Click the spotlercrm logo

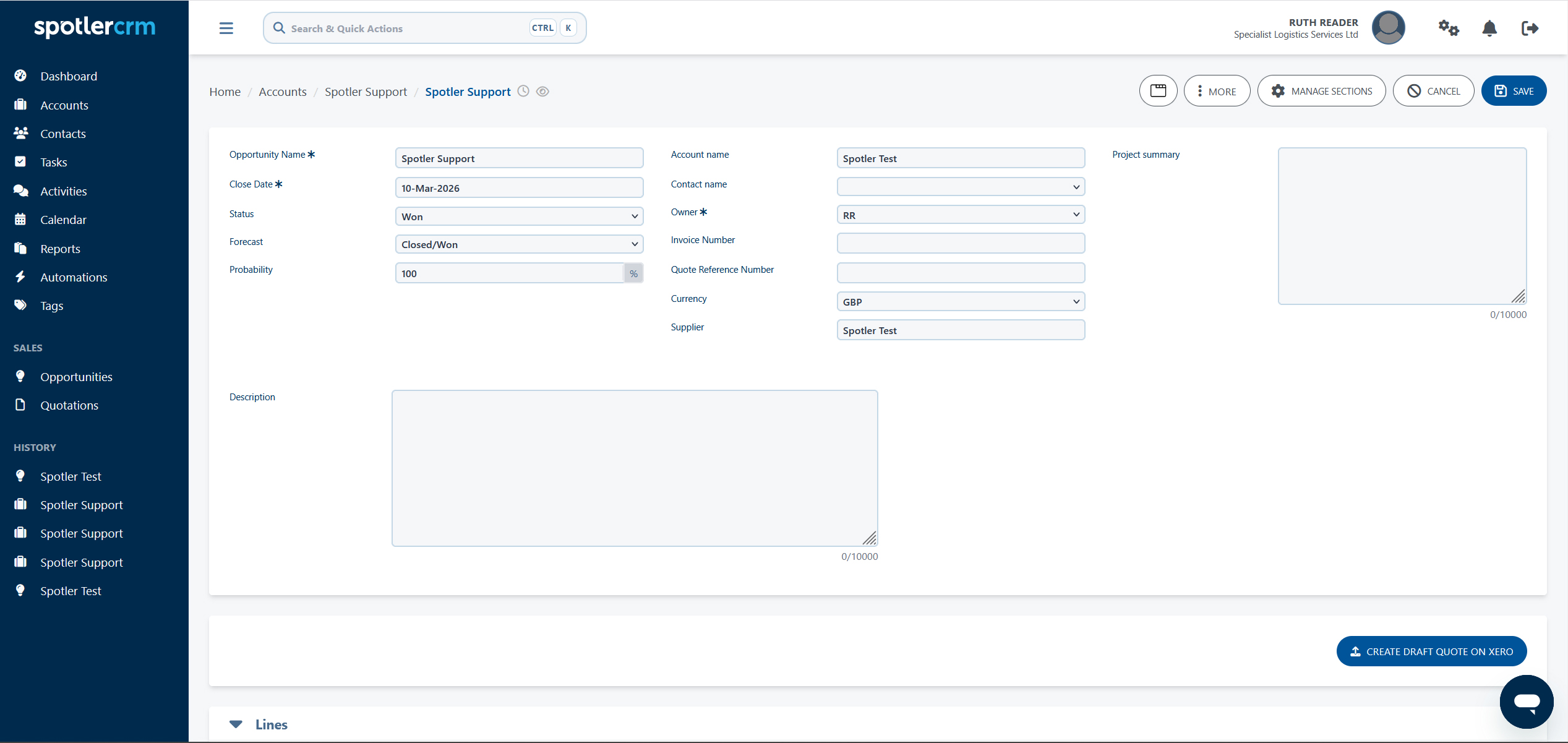click(x=95, y=27)
